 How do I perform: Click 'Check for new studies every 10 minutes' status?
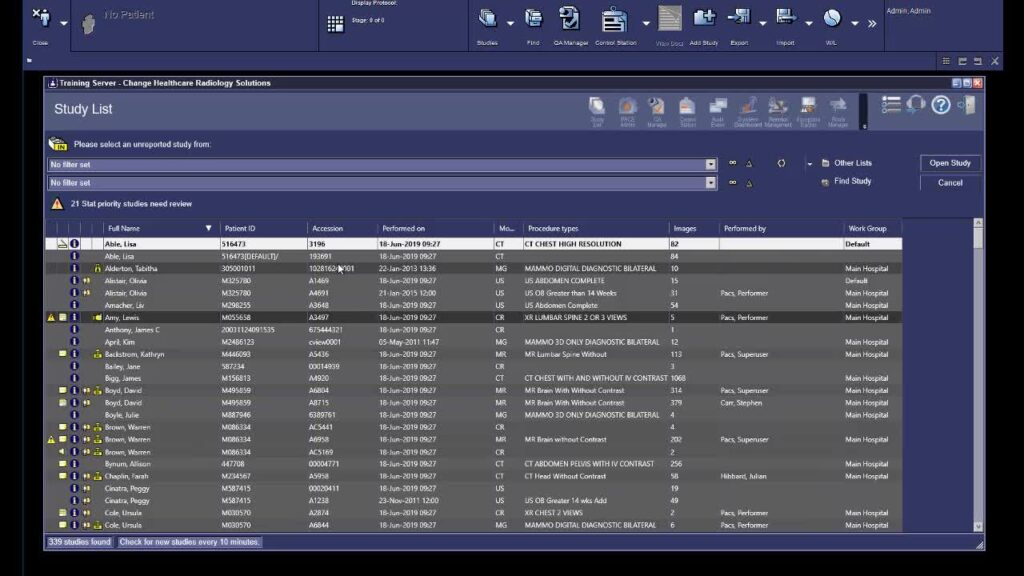pos(189,541)
